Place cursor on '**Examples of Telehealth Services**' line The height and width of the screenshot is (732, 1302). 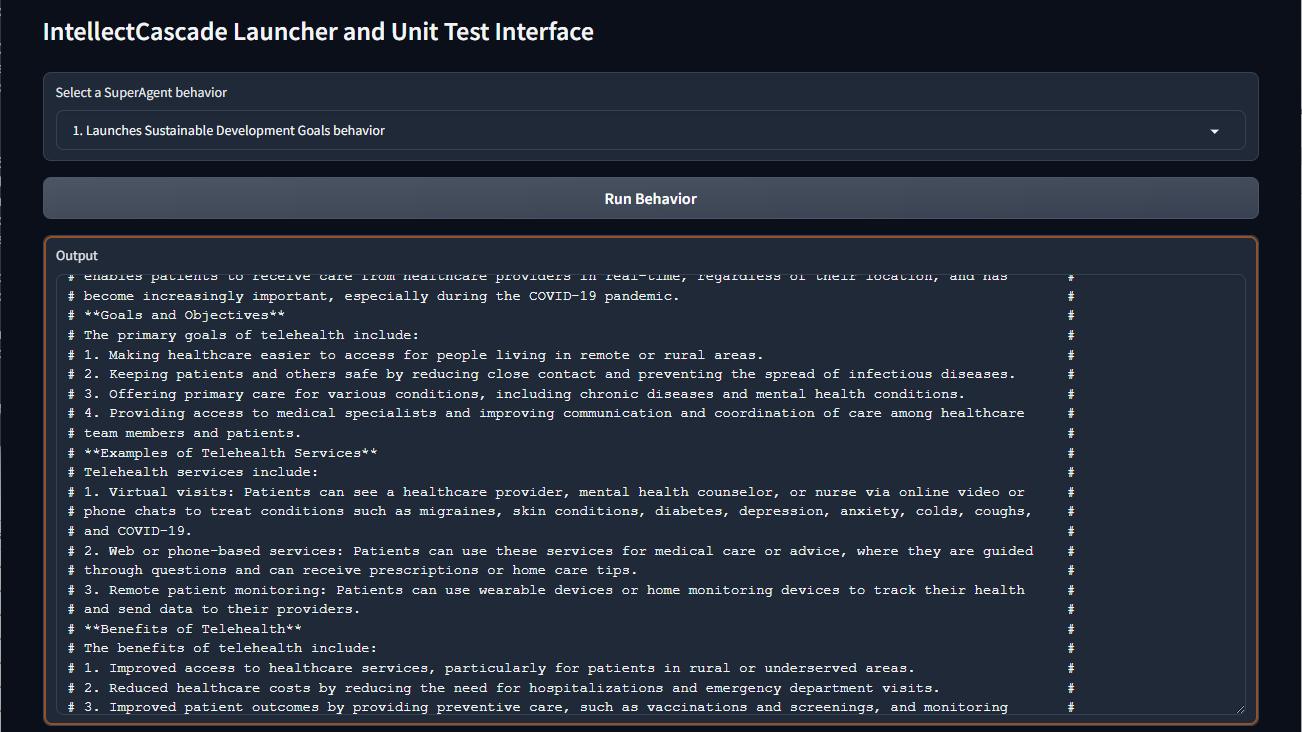[x=230, y=453]
